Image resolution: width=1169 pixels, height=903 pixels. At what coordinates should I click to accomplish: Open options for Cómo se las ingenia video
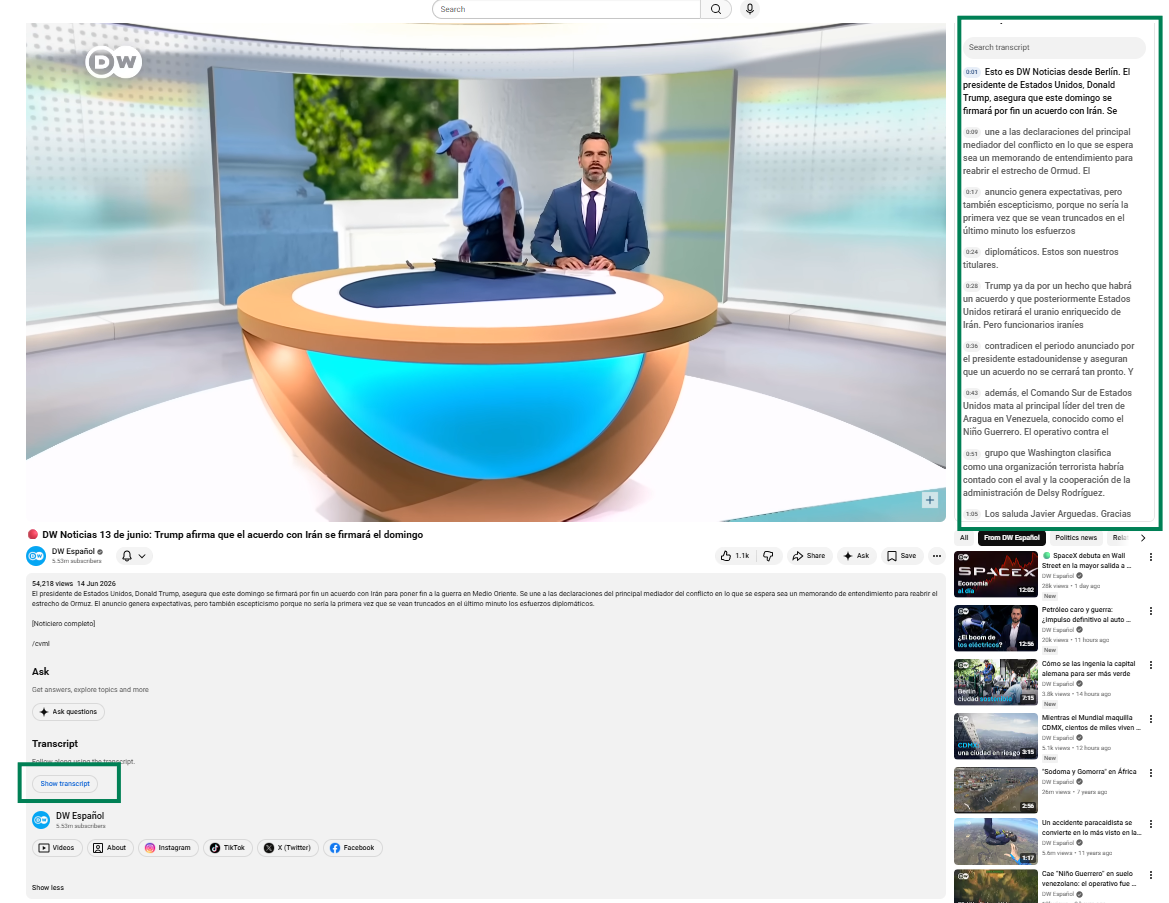[x=1151, y=665]
